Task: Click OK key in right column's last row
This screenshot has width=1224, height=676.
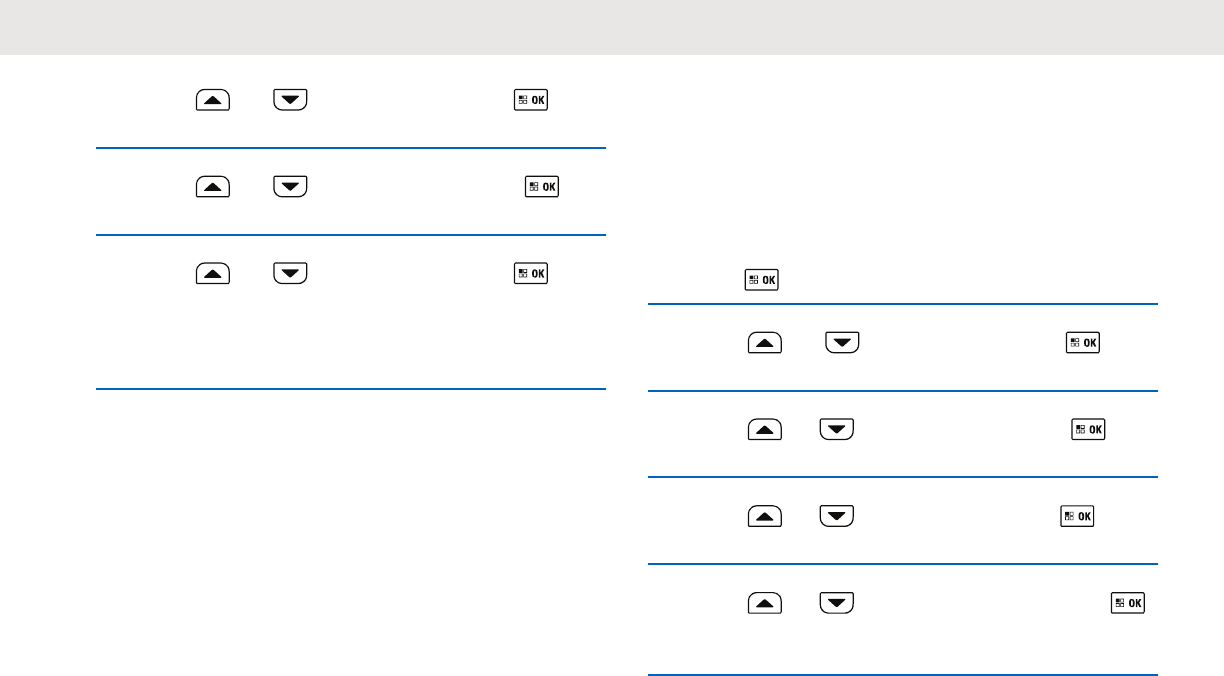Action: point(1129,604)
